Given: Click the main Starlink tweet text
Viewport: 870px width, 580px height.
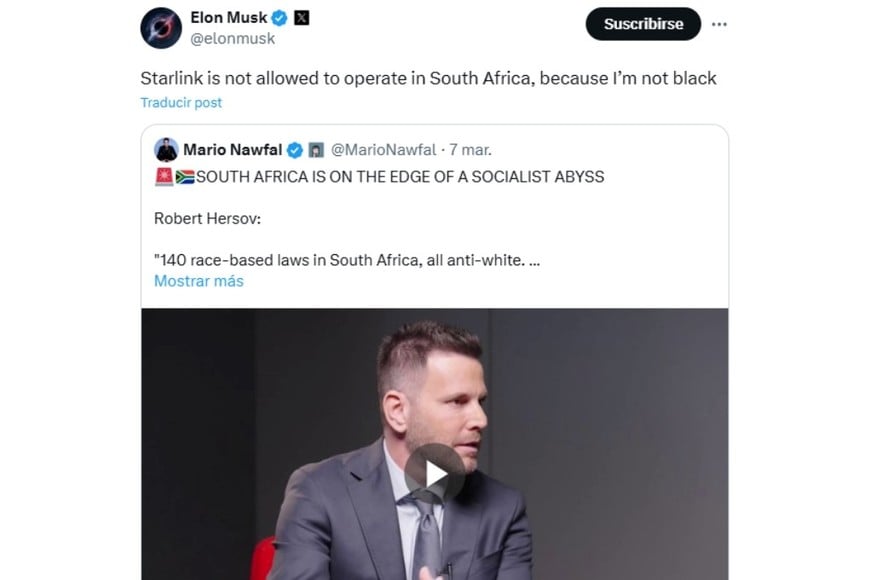Looking at the screenshot, I should pyautogui.click(x=428, y=77).
